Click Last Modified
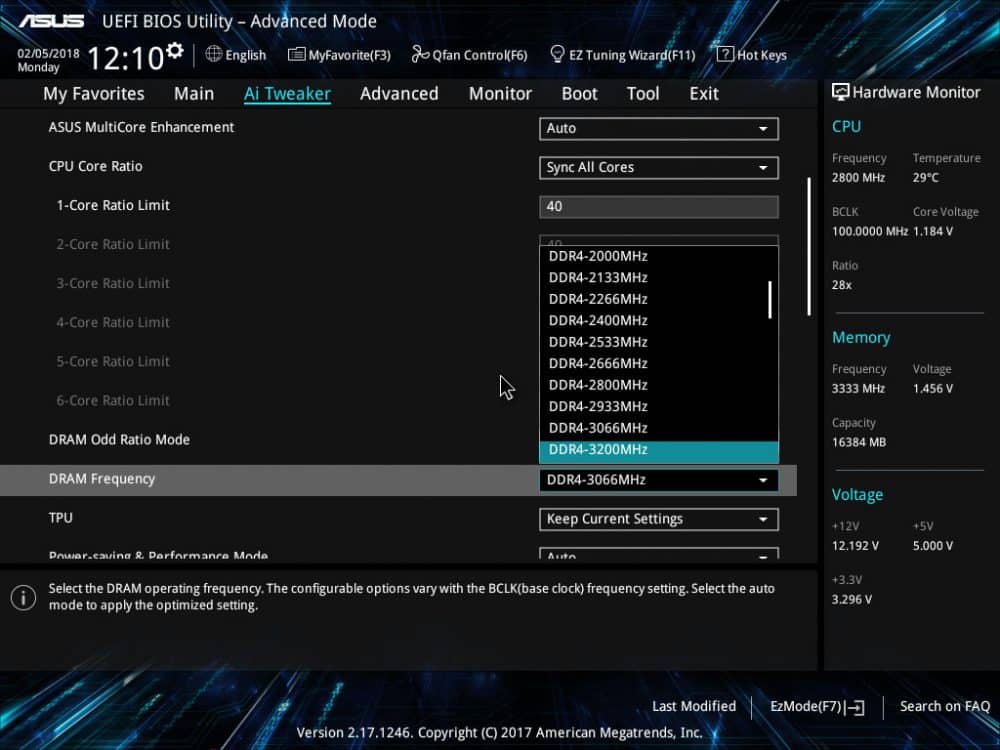This screenshot has width=1000, height=750. 694,707
